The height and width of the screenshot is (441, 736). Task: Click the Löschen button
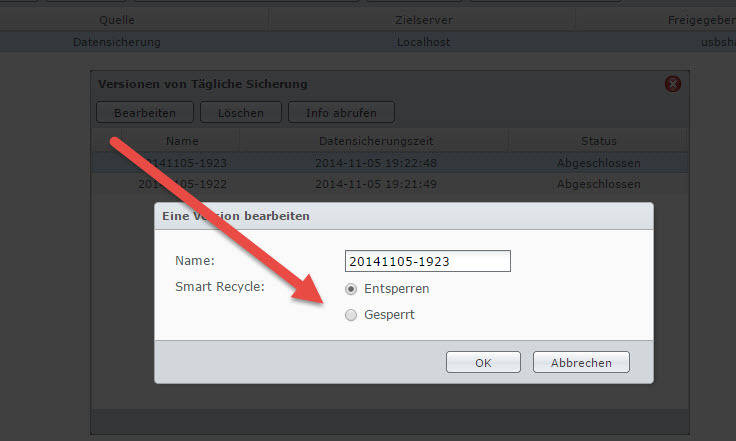(x=241, y=113)
